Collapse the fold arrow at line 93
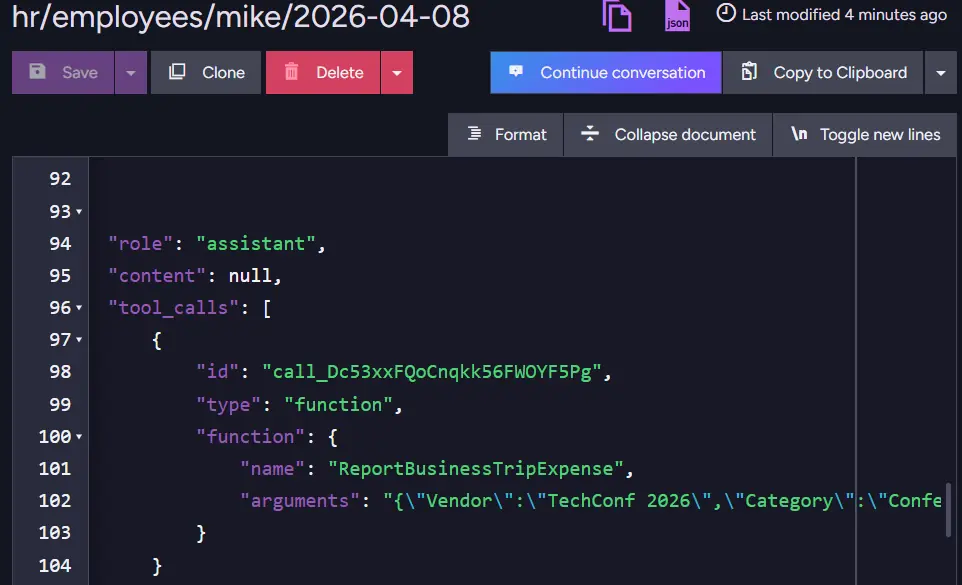Screen dimensions: 962x585 pyautogui.click(x=79, y=212)
